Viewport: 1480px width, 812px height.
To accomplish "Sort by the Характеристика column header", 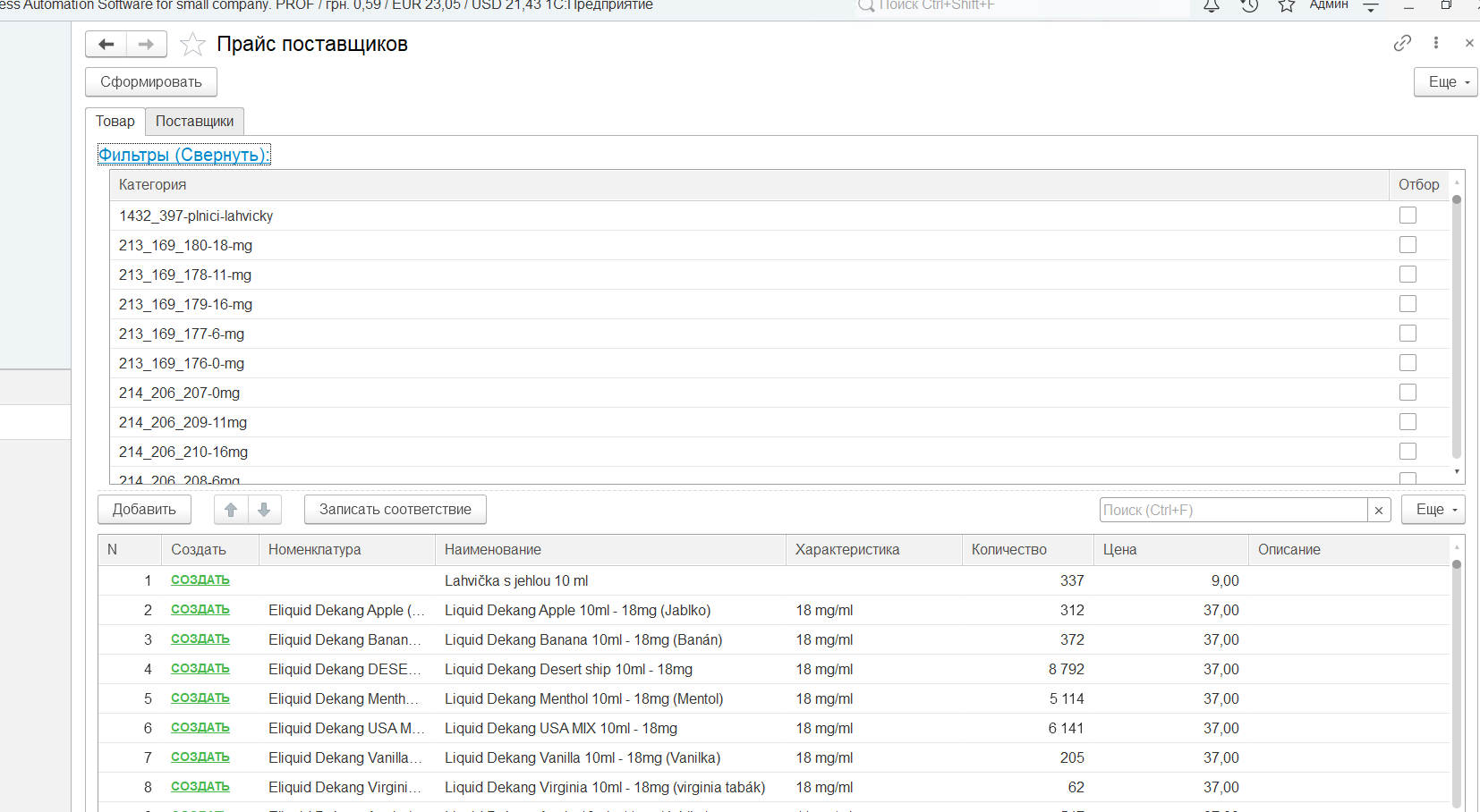I will (874, 550).
